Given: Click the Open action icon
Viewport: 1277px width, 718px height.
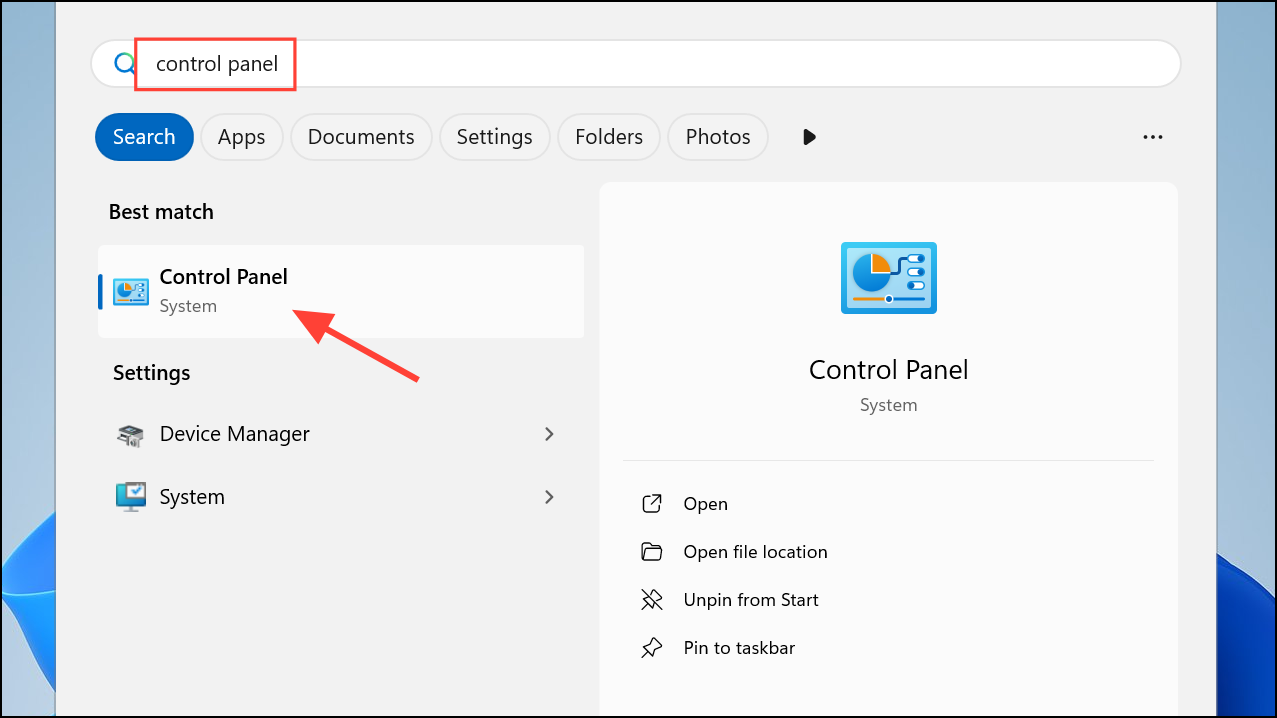Looking at the screenshot, I should pyautogui.click(x=652, y=504).
